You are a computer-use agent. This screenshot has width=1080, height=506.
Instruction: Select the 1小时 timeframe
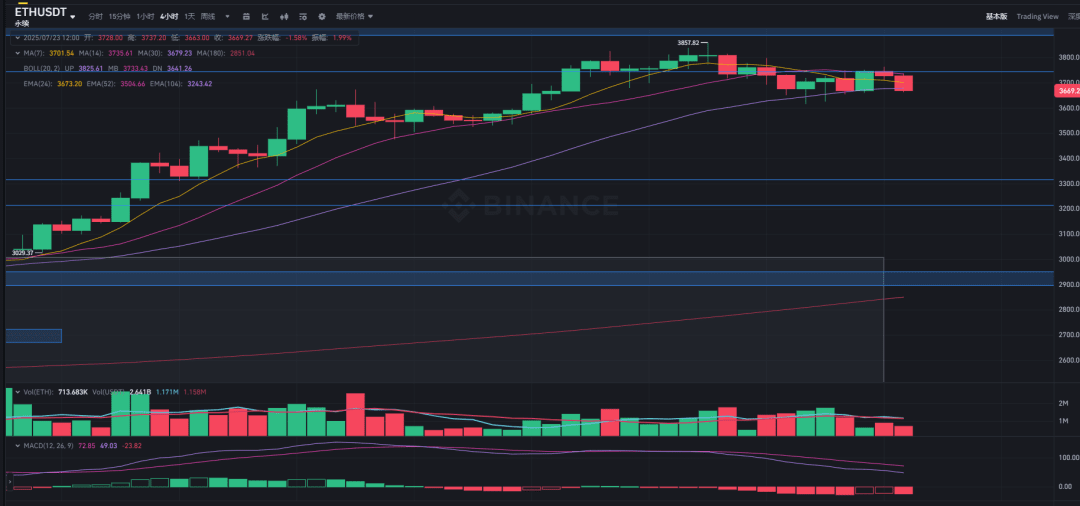pyautogui.click(x=145, y=16)
